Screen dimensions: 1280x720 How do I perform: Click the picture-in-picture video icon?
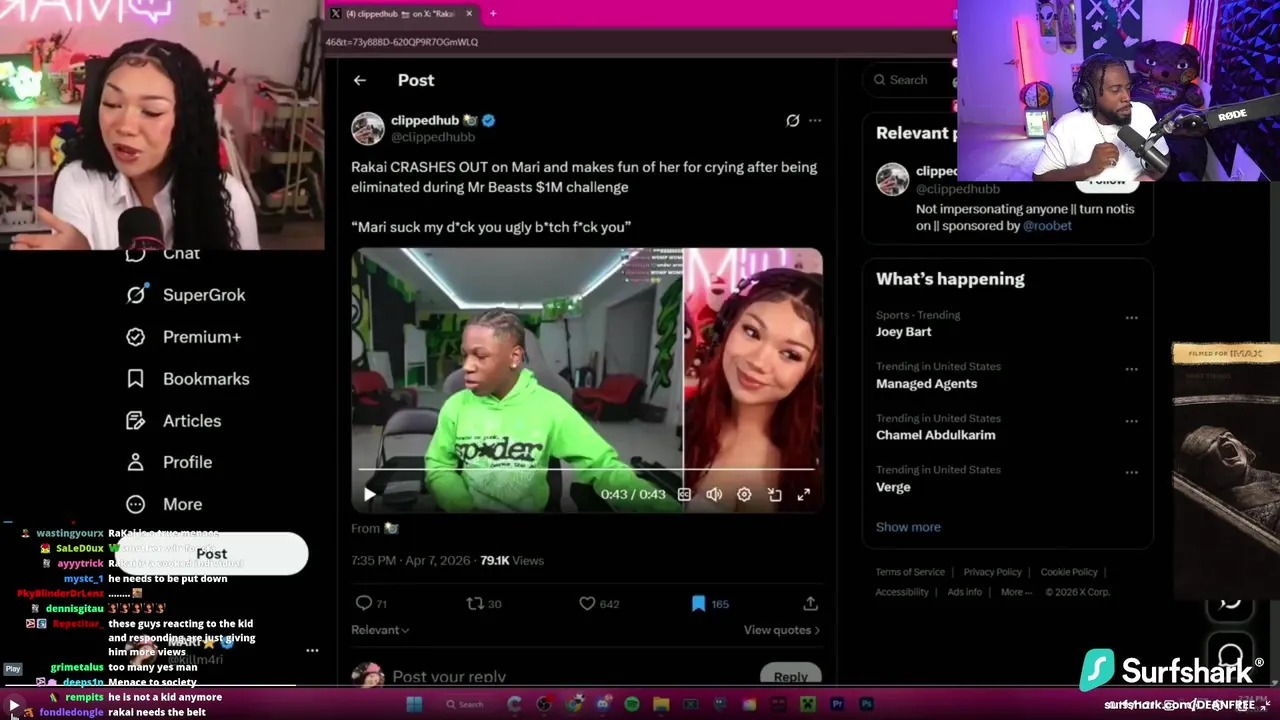tap(774, 494)
